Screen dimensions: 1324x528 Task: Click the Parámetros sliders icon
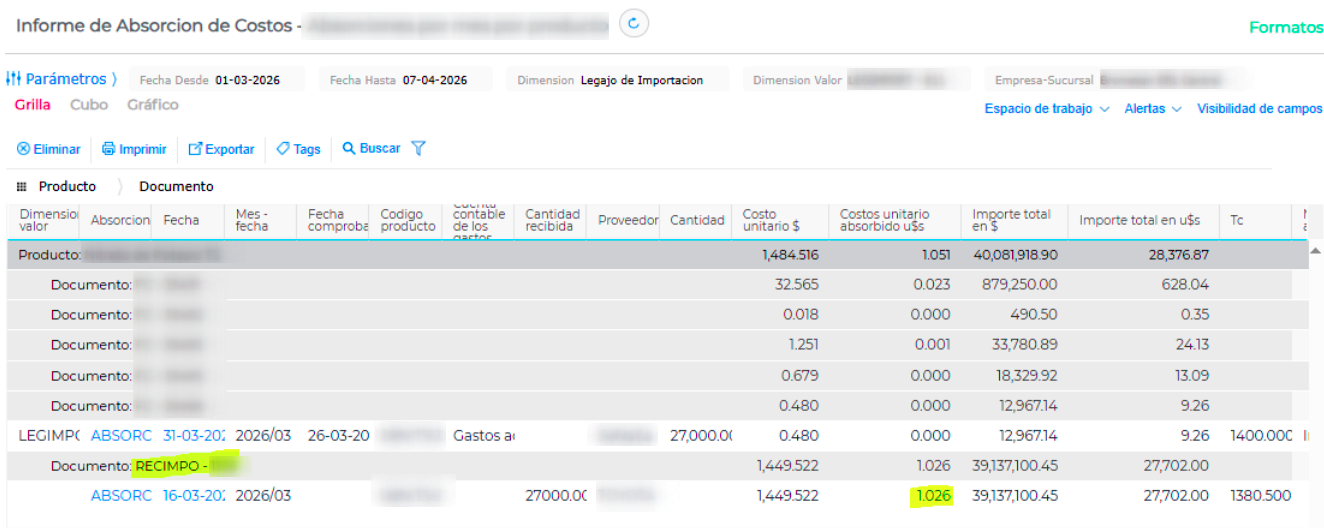[14, 79]
